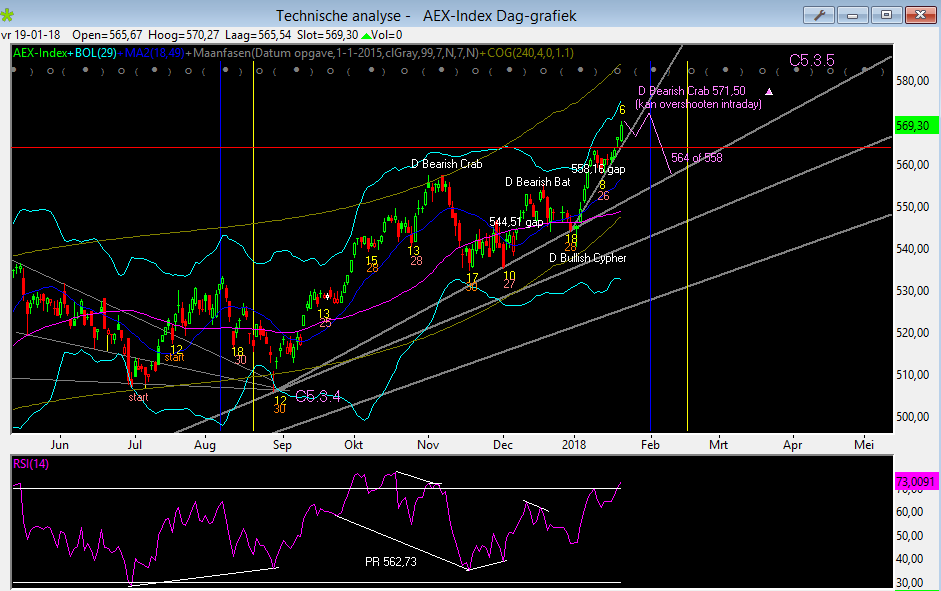
Task: Click the 73,0091 RSI value tag
Action: 916,482
